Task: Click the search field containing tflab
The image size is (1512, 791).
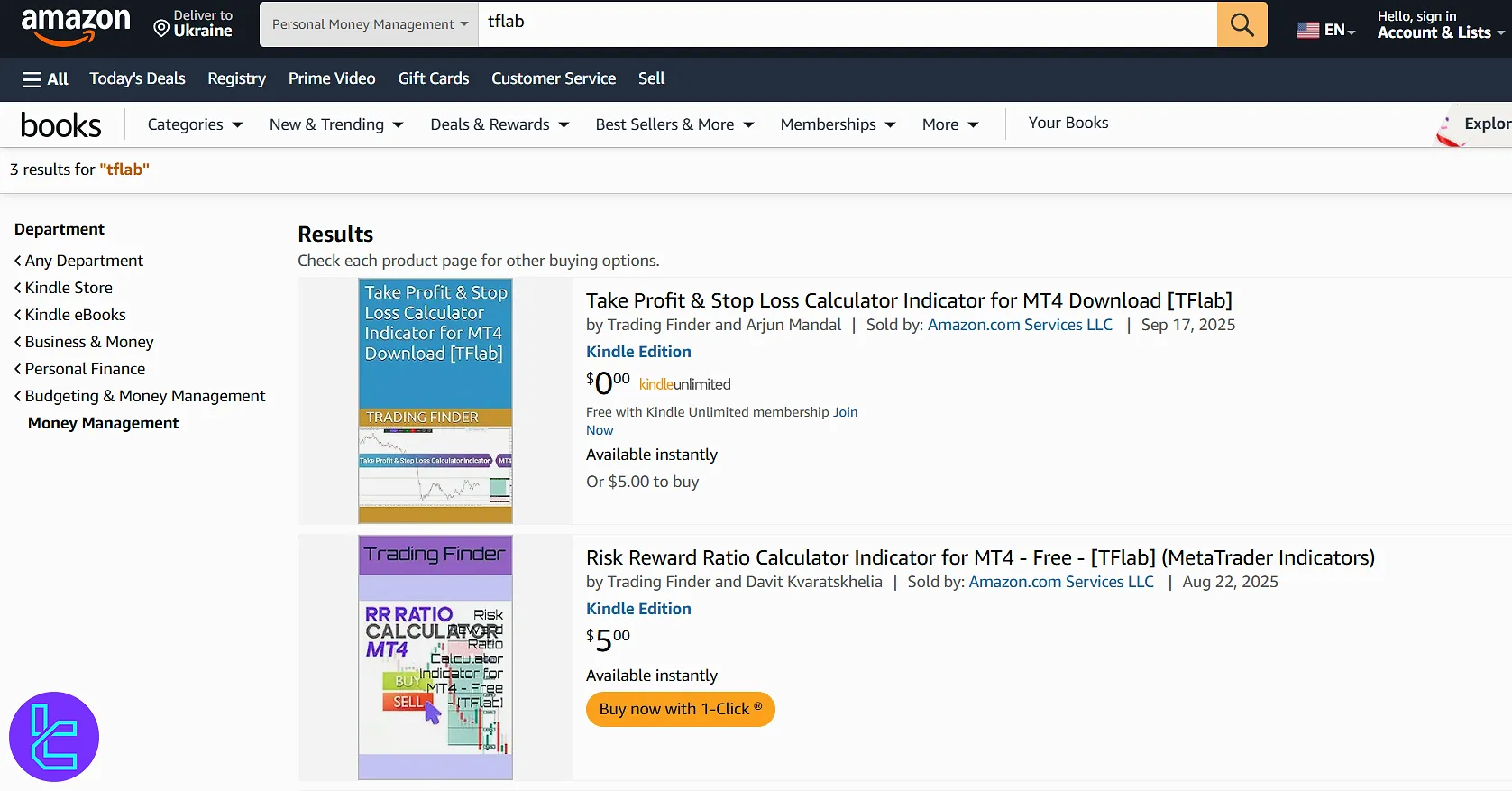Action: click(x=848, y=23)
